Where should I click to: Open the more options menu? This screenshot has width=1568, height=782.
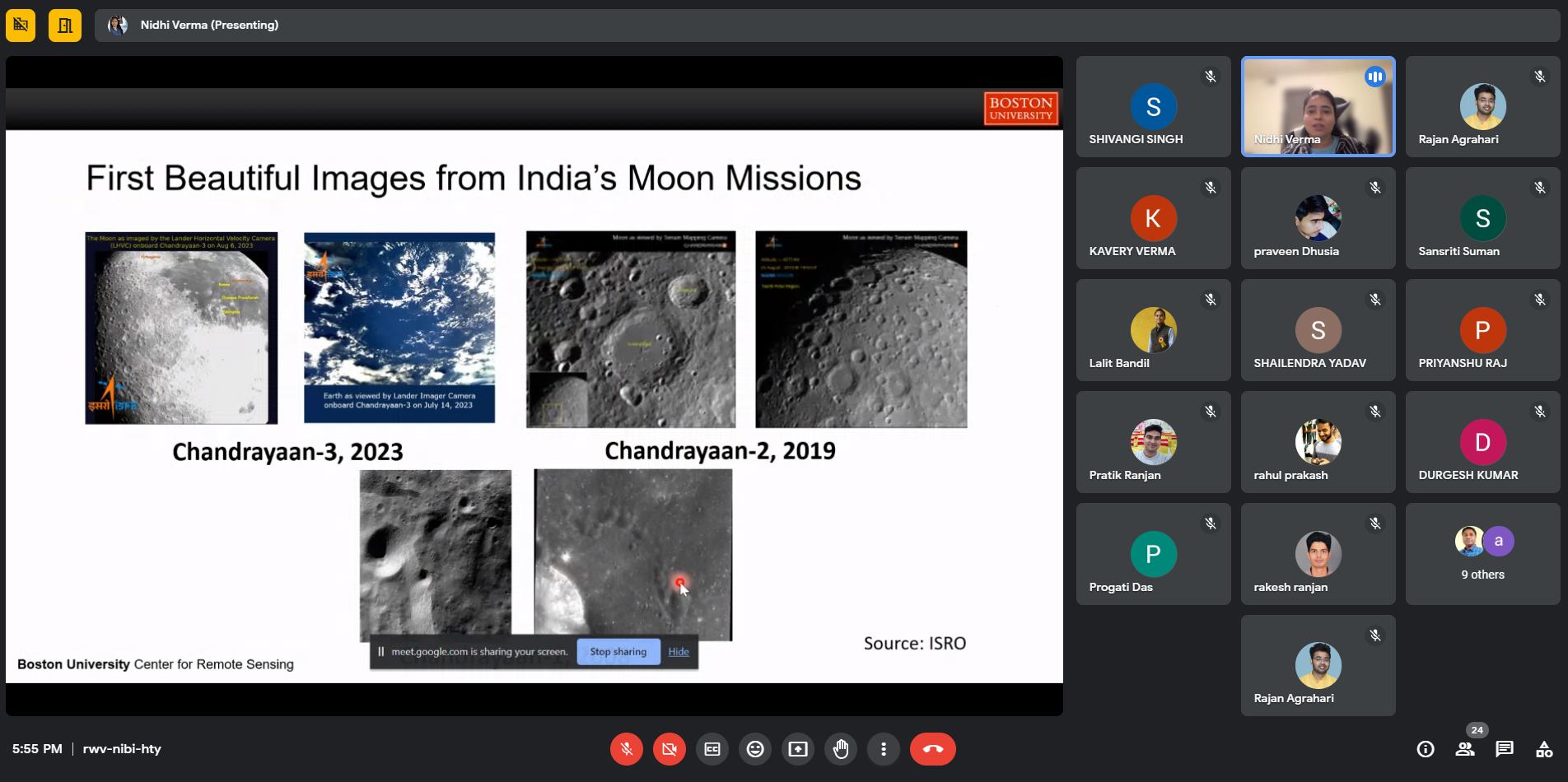[x=884, y=749]
